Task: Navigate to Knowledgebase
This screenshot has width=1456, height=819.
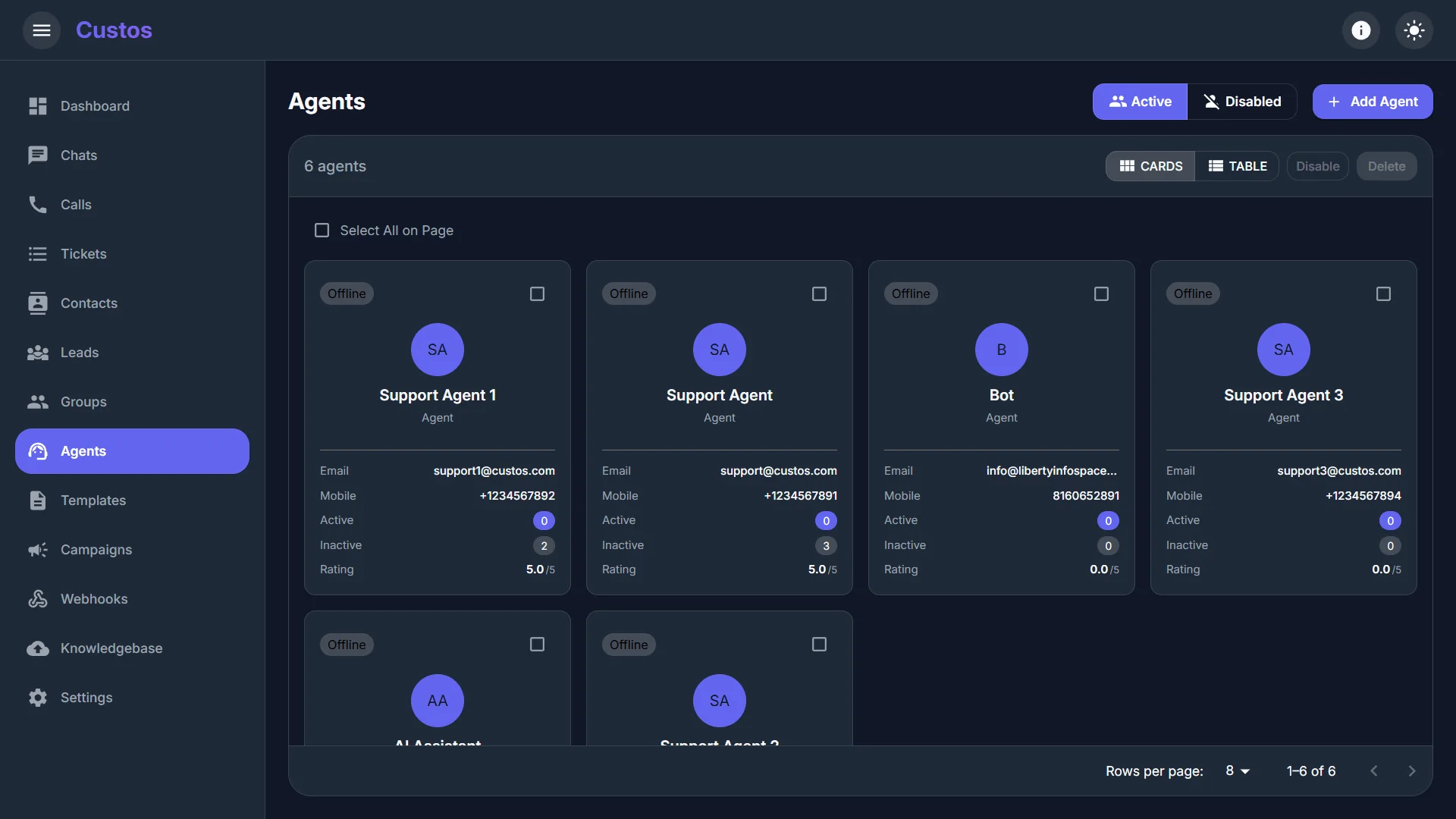Action: click(x=132, y=648)
